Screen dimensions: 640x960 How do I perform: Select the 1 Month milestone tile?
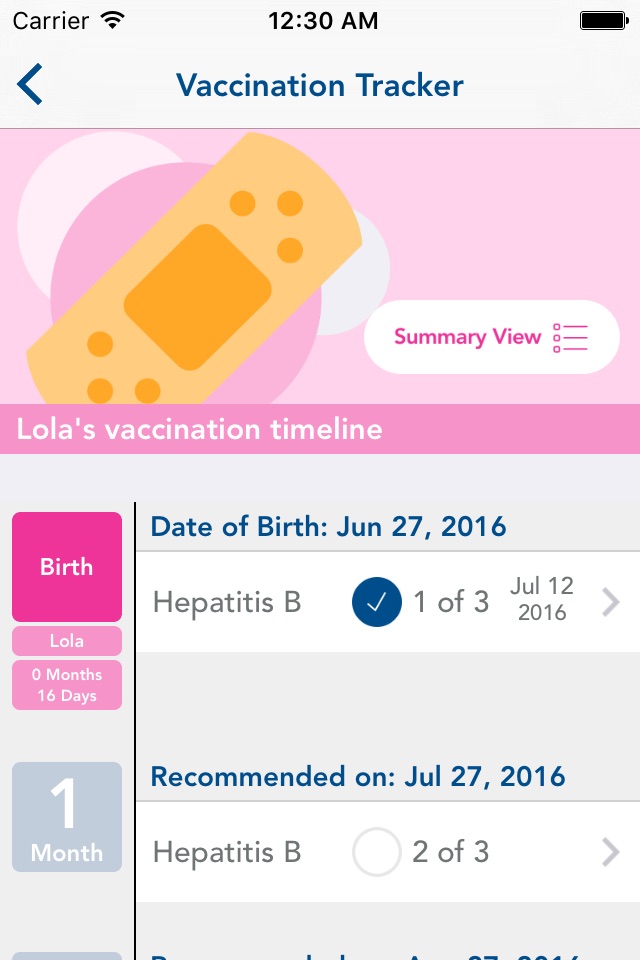[67, 817]
